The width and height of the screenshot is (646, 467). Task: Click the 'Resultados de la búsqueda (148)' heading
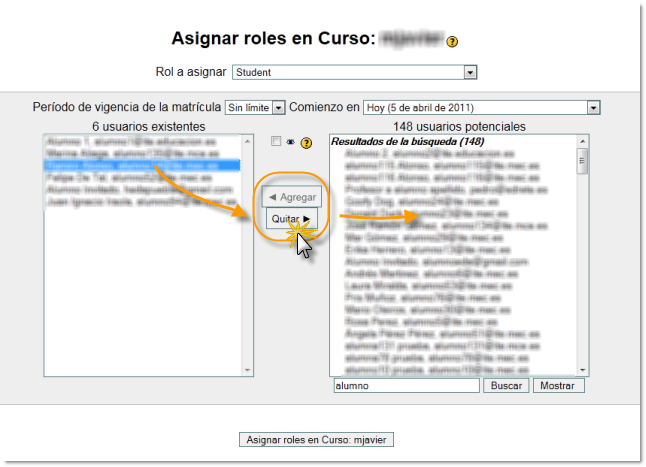pyautogui.click(x=393, y=142)
